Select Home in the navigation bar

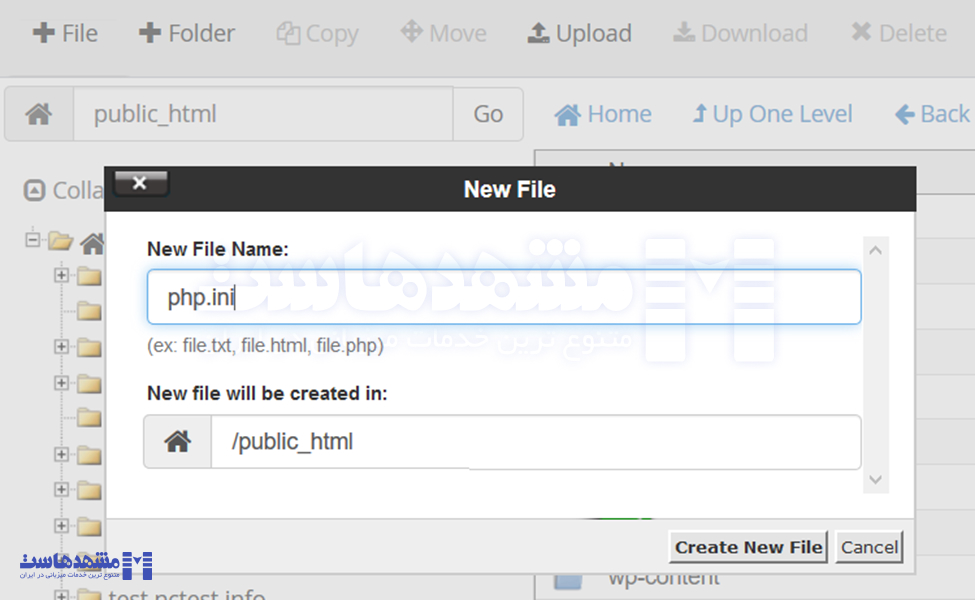(x=601, y=113)
